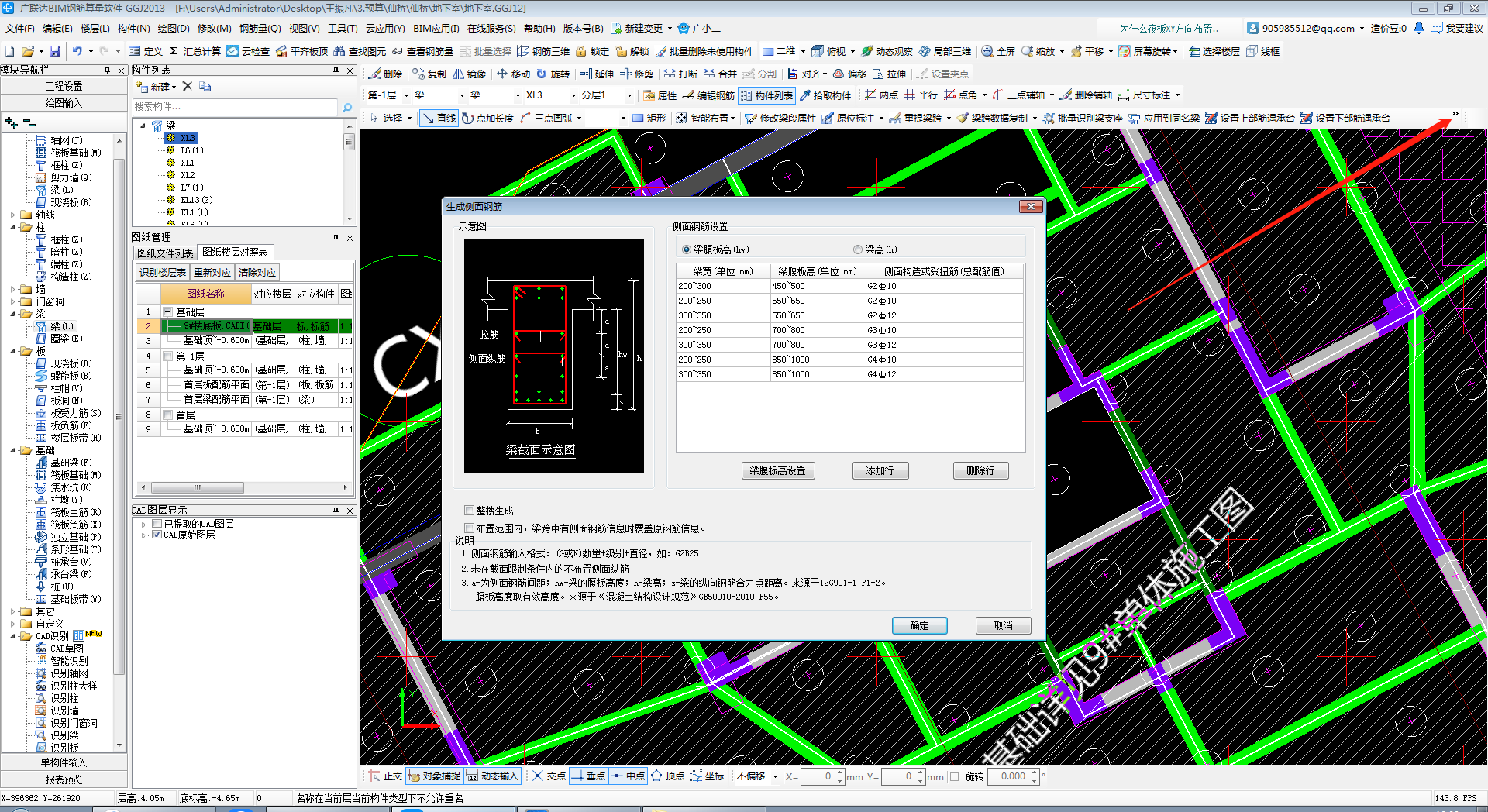Viewport: 1488px width, 812px height.
Task: Open 查看钢筋量 rebar quantity view
Action: coord(422,51)
